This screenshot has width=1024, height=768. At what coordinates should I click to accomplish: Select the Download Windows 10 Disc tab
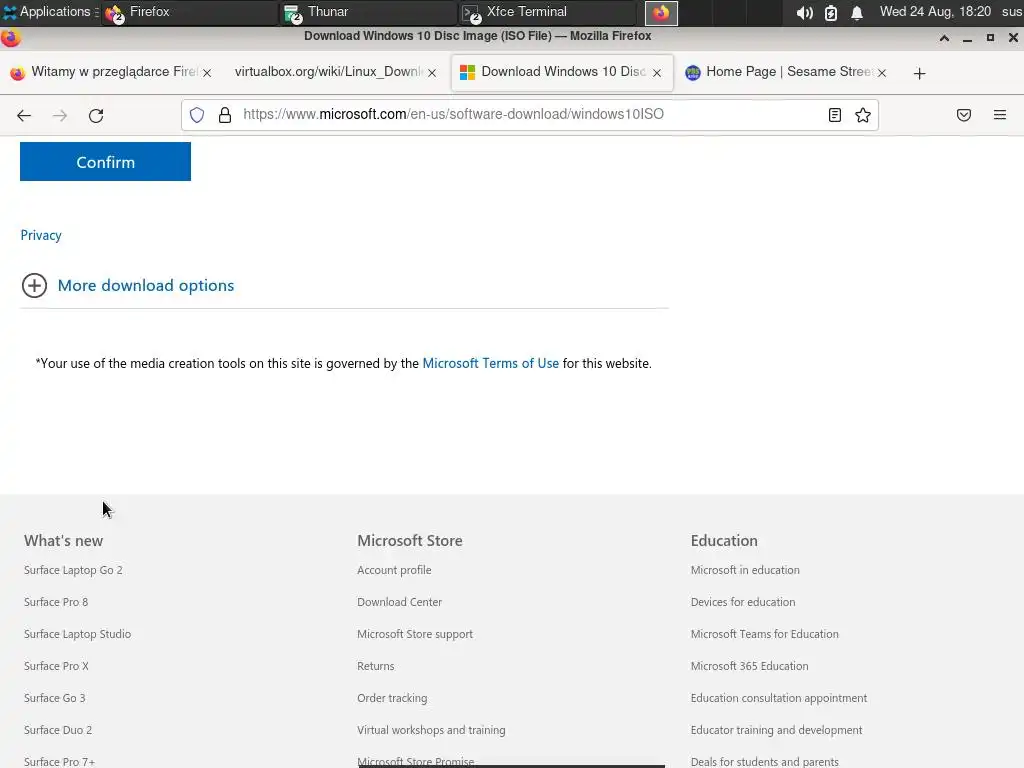pyautogui.click(x=563, y=72)
